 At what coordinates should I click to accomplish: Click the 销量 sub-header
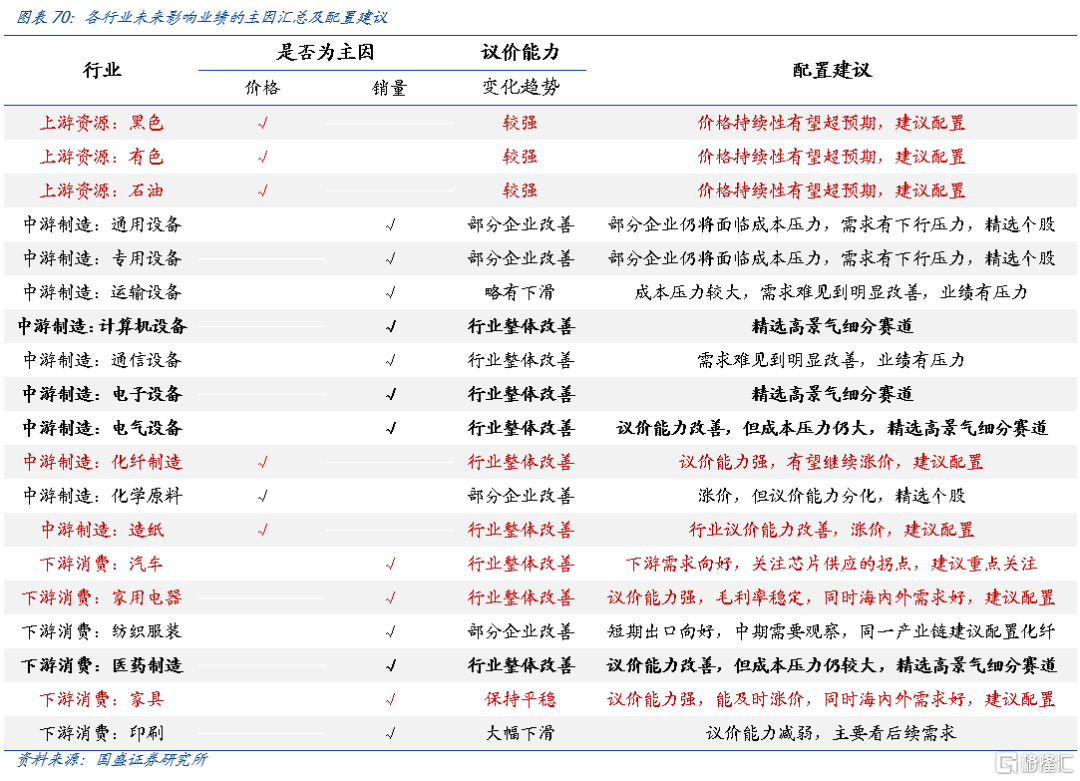pyautogui.click(x=390, y=88)
